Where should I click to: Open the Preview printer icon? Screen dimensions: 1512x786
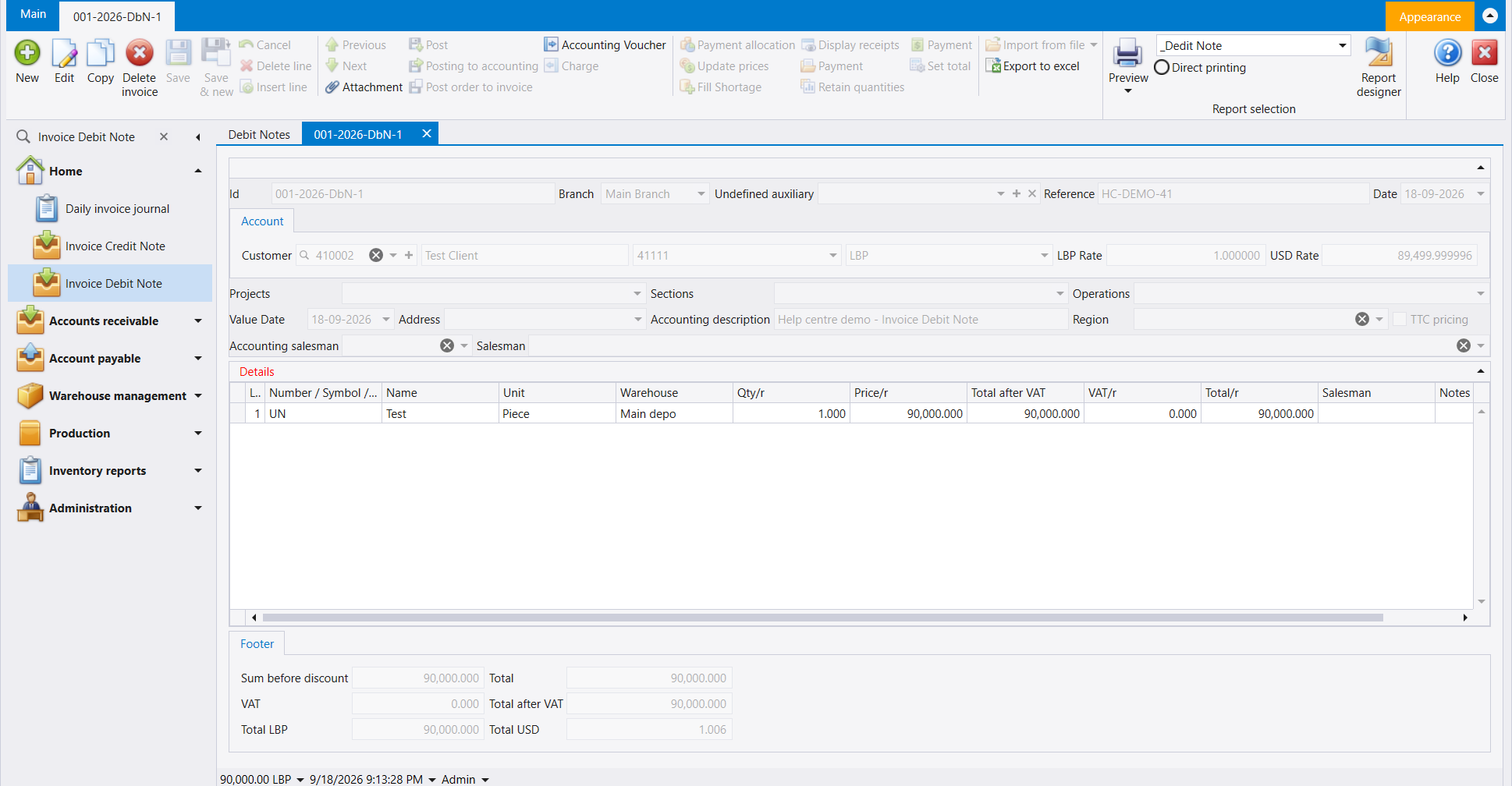(x=1127, y=53)
